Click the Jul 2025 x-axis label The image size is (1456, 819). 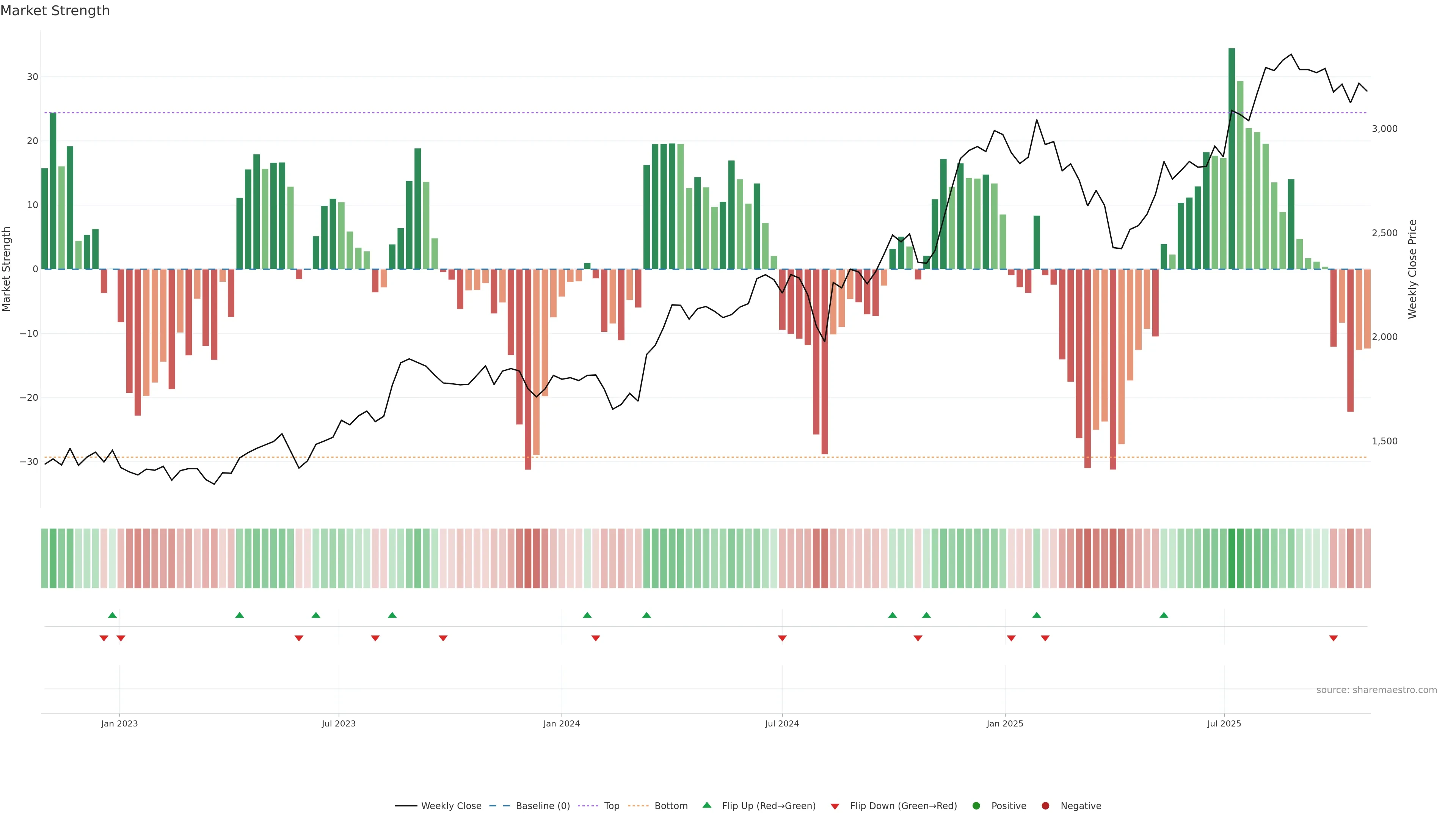click(1224, 723)
